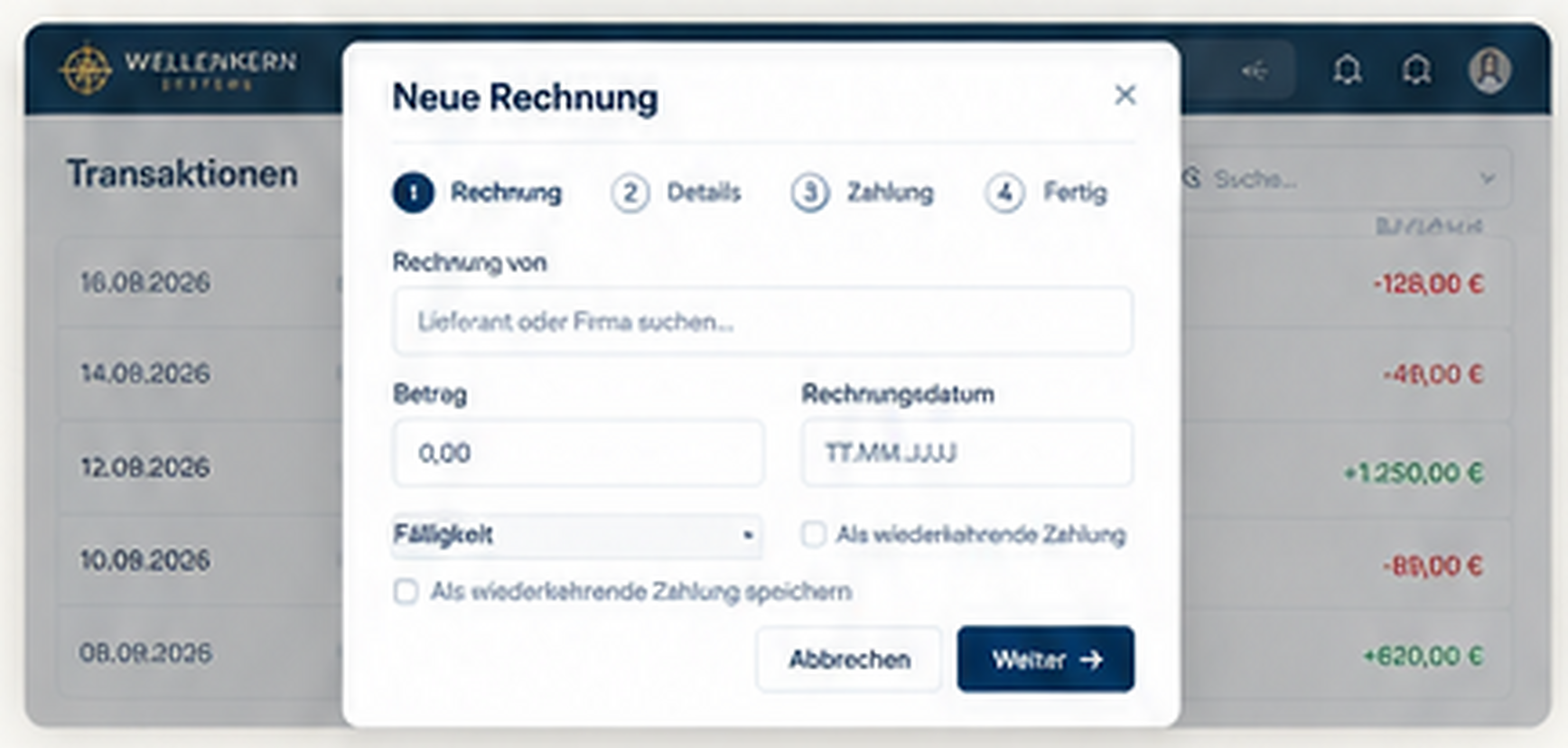Click the amount -89,00 €
The height and width of the screenshot is (748, 1568).
click(x=1433, y=566)
